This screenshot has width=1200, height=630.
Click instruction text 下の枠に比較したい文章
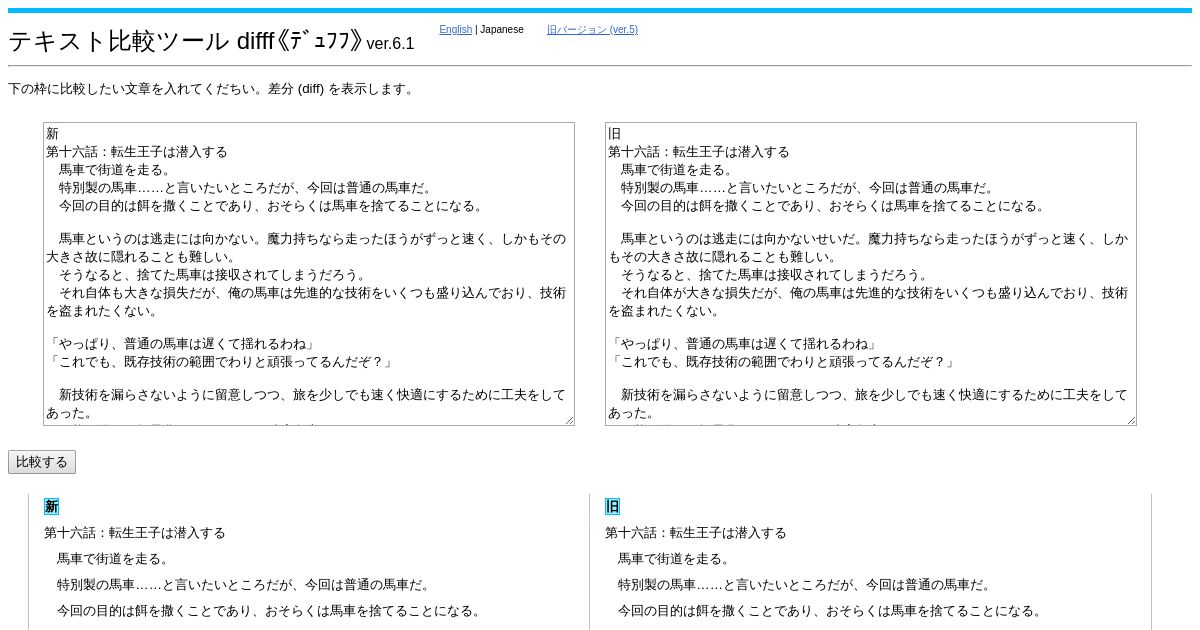point(213,89)
